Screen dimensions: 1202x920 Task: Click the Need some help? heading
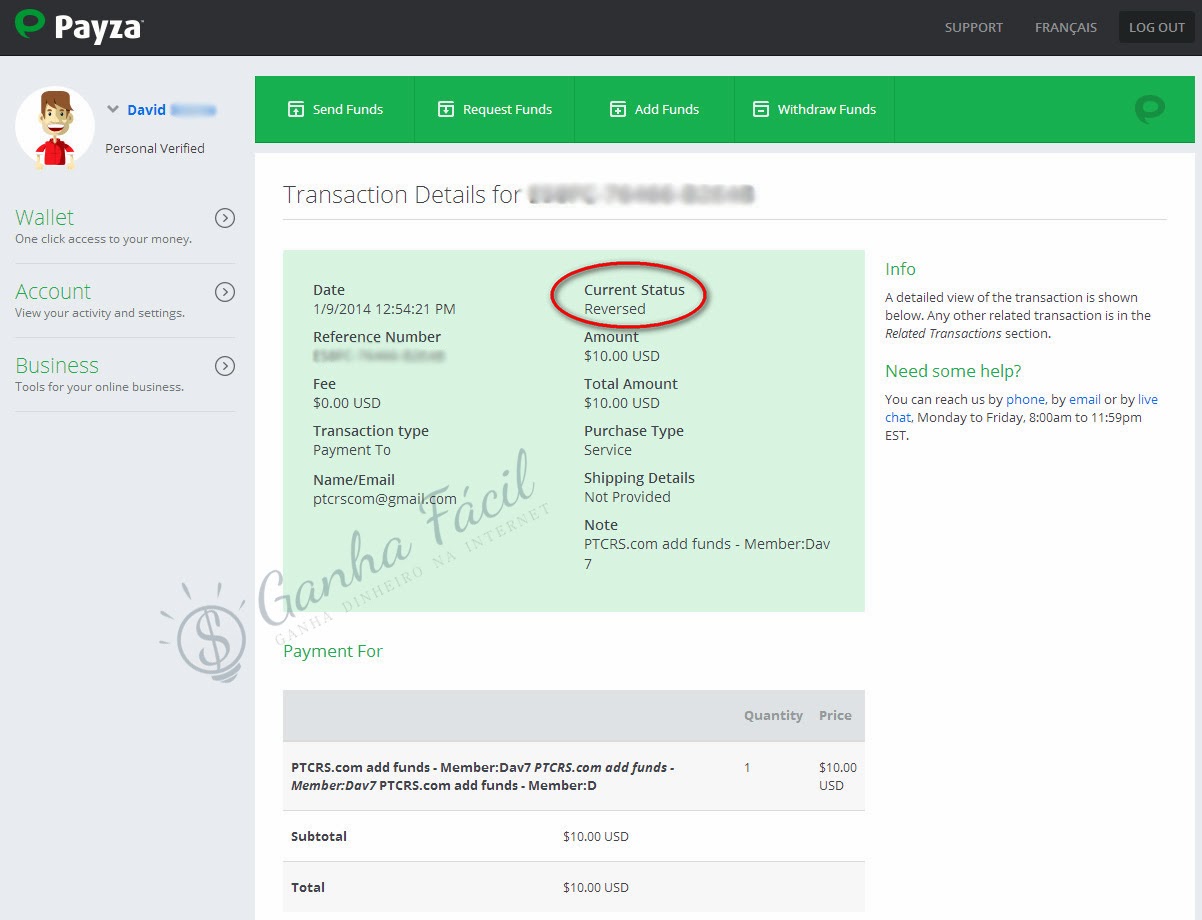pos(953,371)
